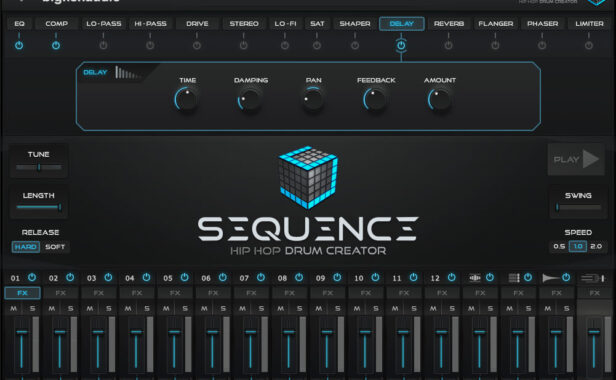Screen dimensions: 616x380
Task: Click the waveform channel icon
Action: 475,278
